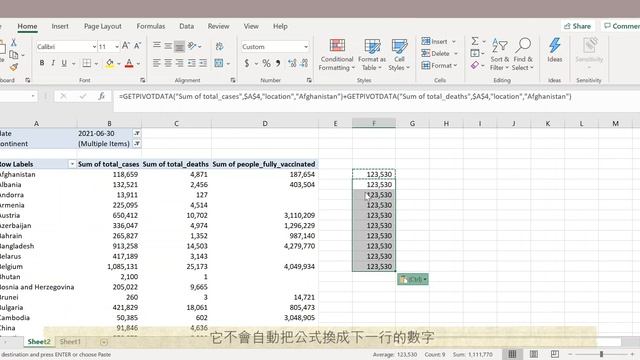Increase font size with the large A icon

pyautogui.click(x=126, y=46)
